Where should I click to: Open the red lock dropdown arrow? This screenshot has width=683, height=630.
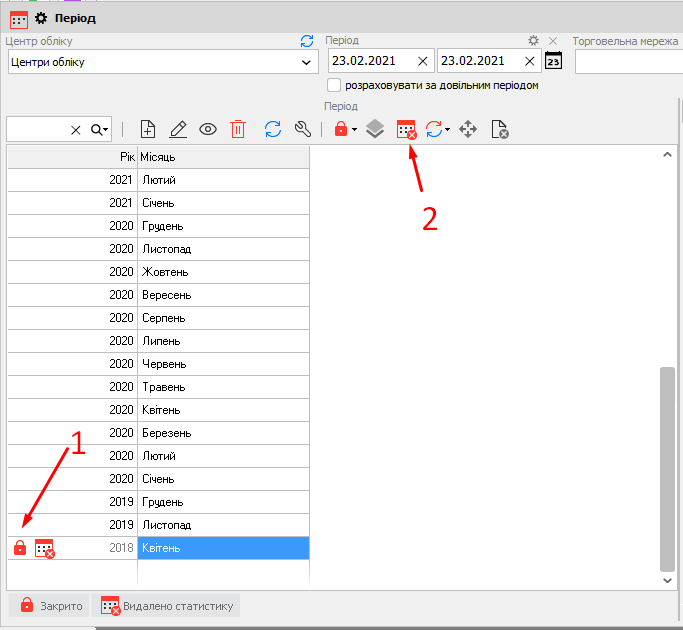tap(354, 130)
